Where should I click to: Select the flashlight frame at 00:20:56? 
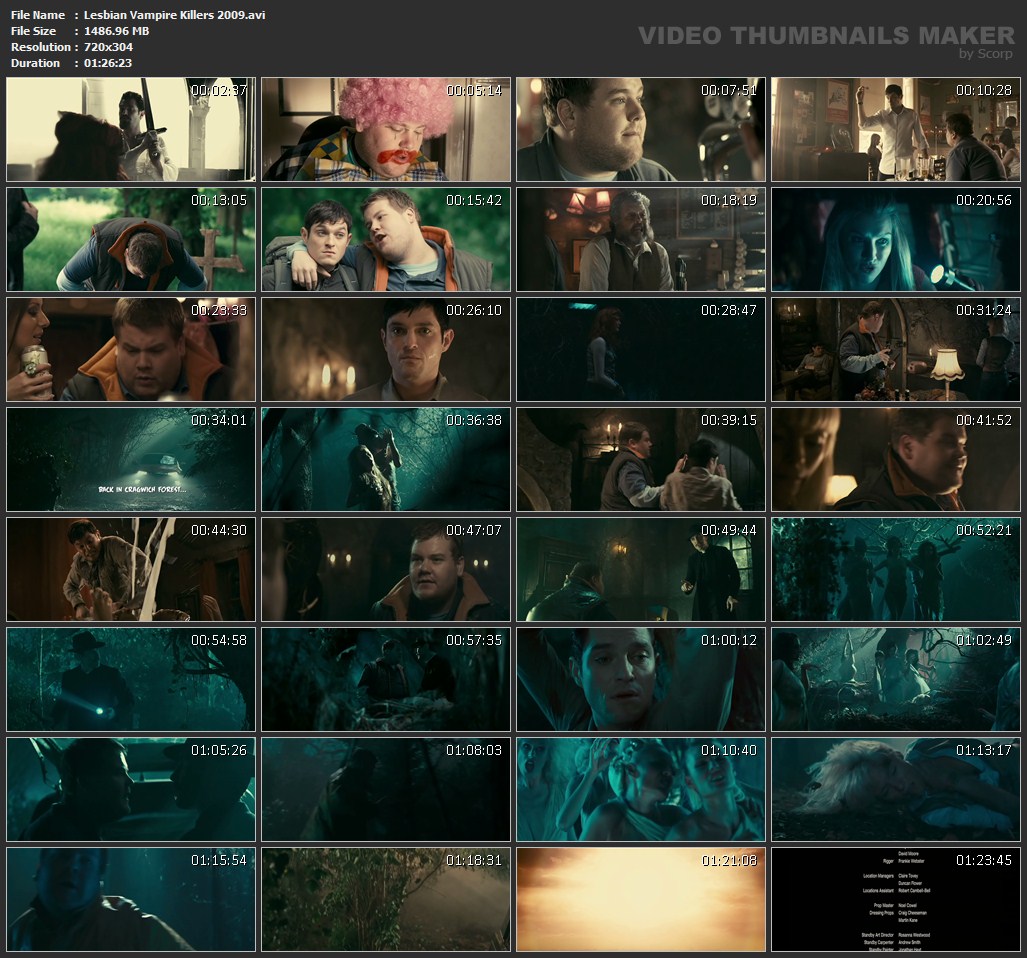tap(896, 239)
